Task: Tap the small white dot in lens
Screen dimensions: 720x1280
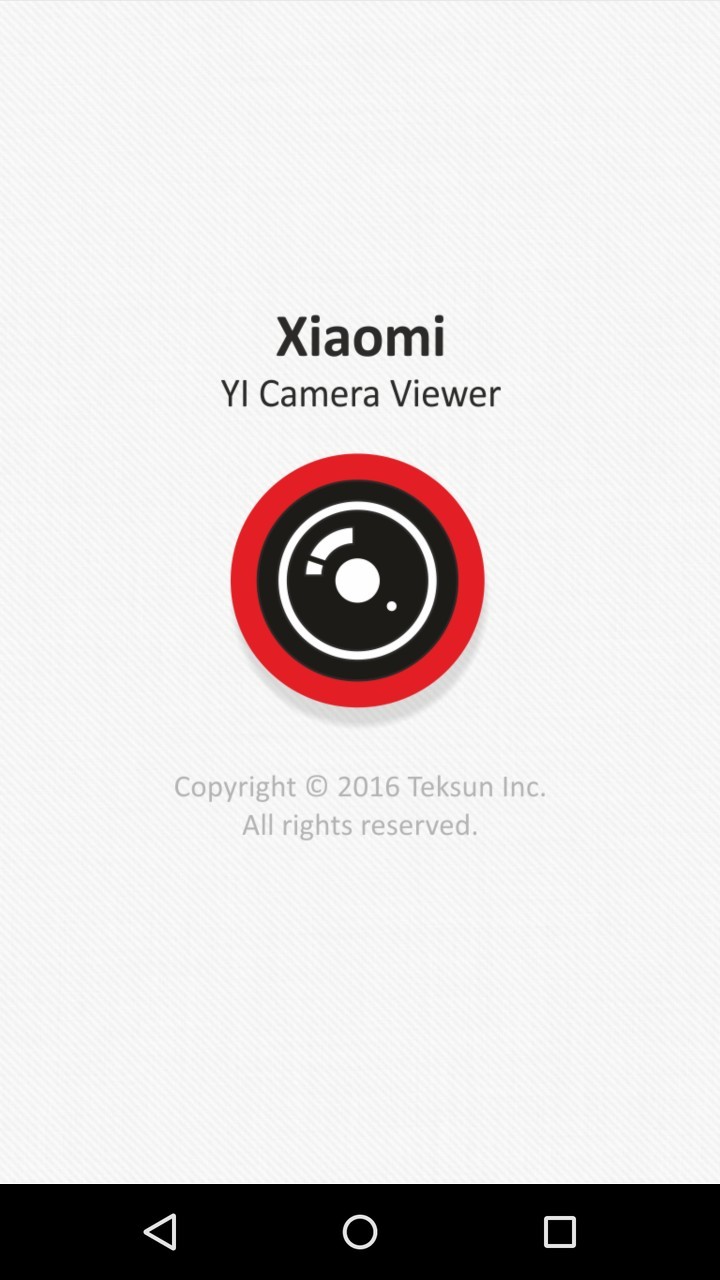Action: coord(391,606)
